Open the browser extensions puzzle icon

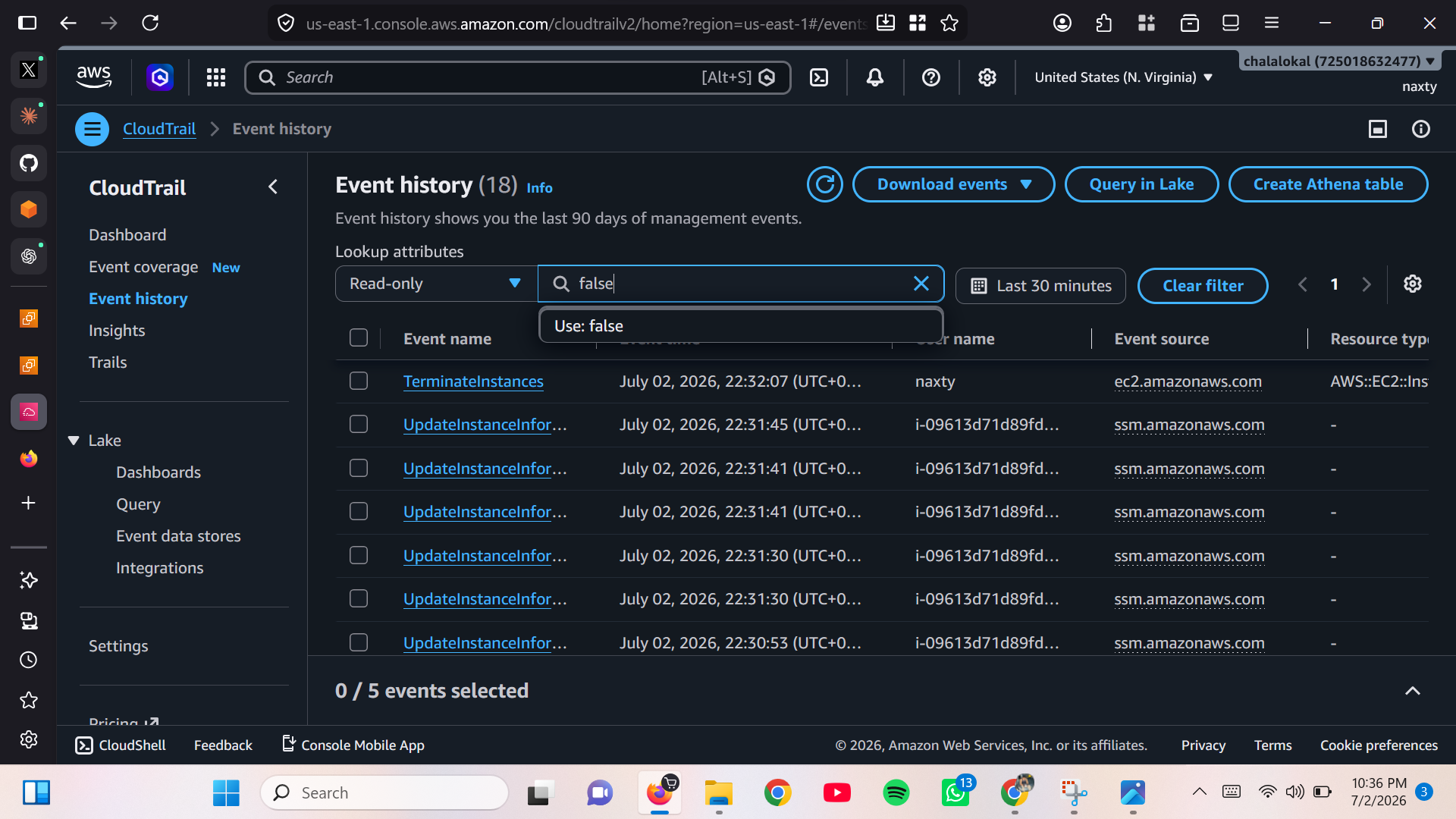pos(1104,24)
